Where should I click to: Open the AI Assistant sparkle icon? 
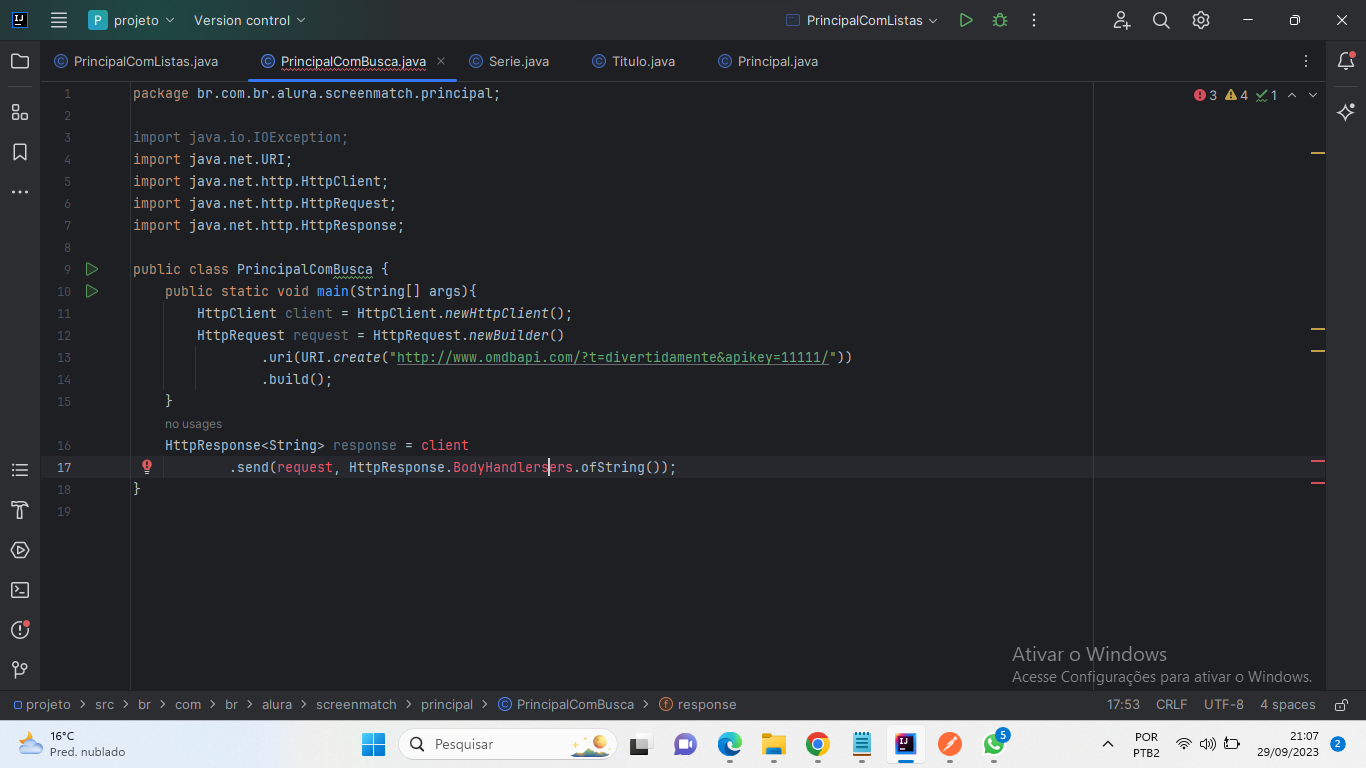pyautogui.click(x=1346, y=112)
